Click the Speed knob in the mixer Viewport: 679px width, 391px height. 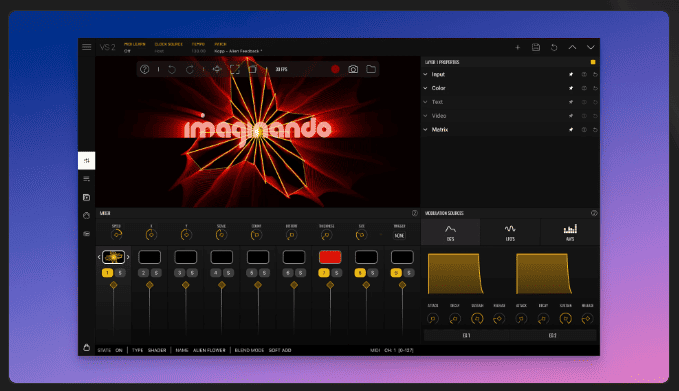pyautogui.click(x=116, y=235)
